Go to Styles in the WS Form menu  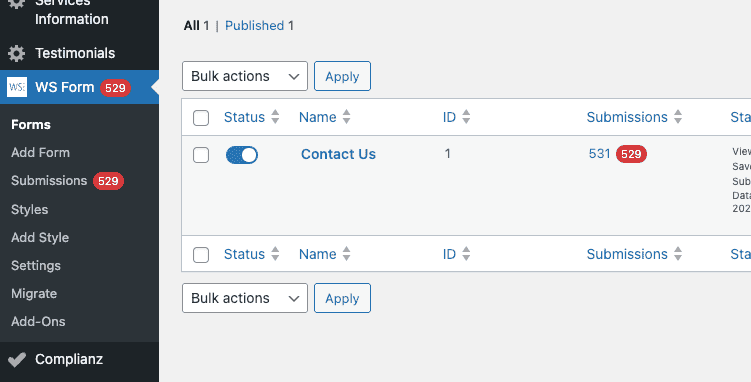tap(30, 210)
